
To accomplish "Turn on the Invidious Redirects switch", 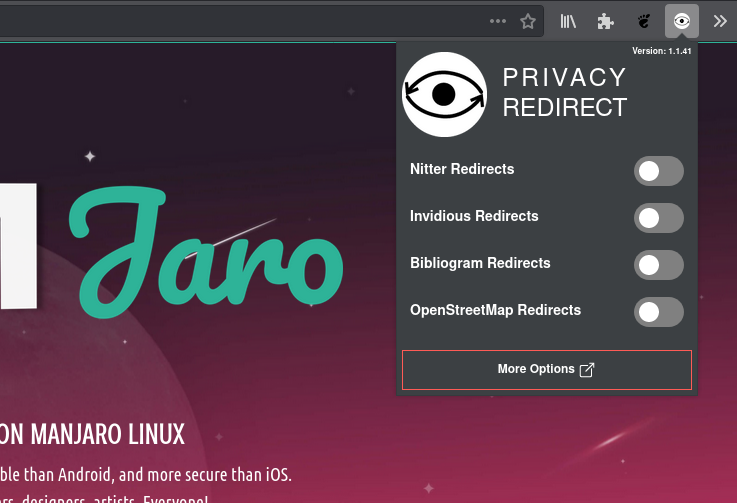I will tap(658, 218).
